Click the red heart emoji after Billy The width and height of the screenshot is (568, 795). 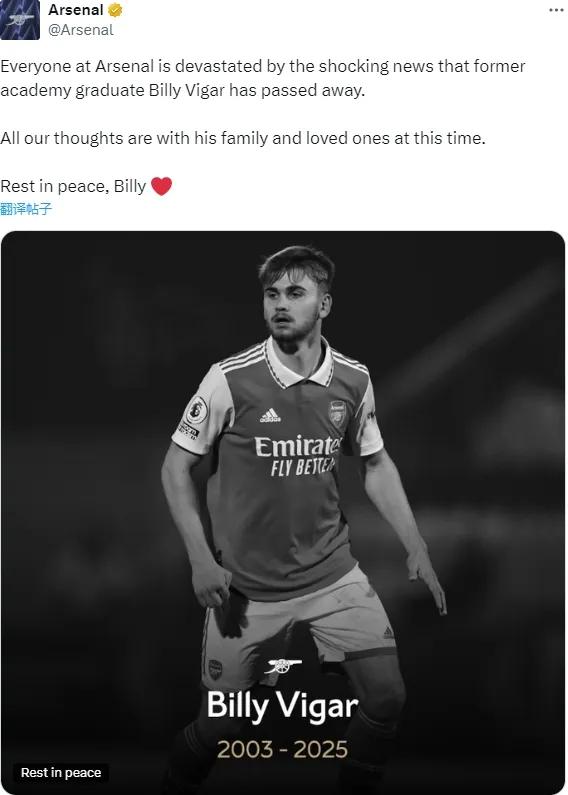click(x=161, y=186)
